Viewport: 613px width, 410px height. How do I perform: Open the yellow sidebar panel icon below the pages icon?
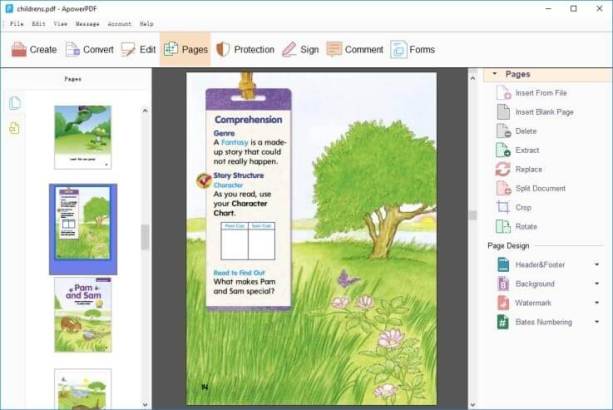point(14,128)
